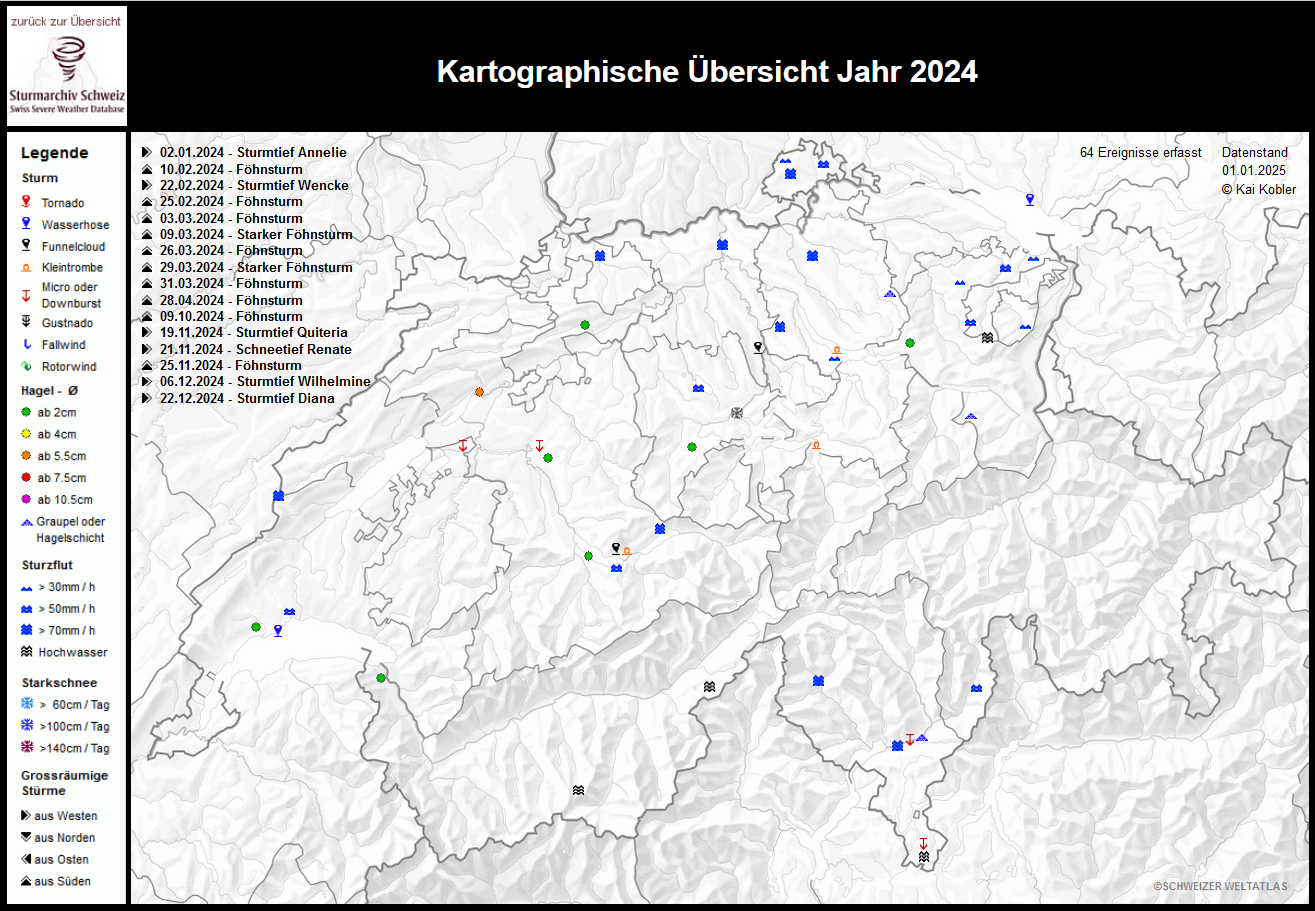1315x911 pixels.
Task: Open 22.02.2024 Sturmtief Wencke event
Action: point(254,185)
